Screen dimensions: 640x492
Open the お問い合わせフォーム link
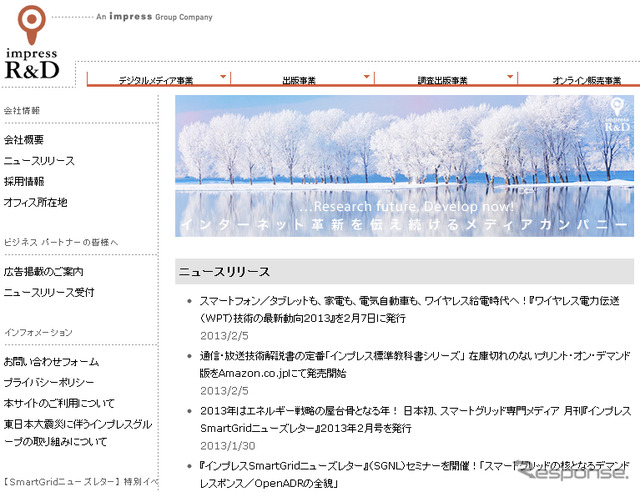tap(51, 362)
